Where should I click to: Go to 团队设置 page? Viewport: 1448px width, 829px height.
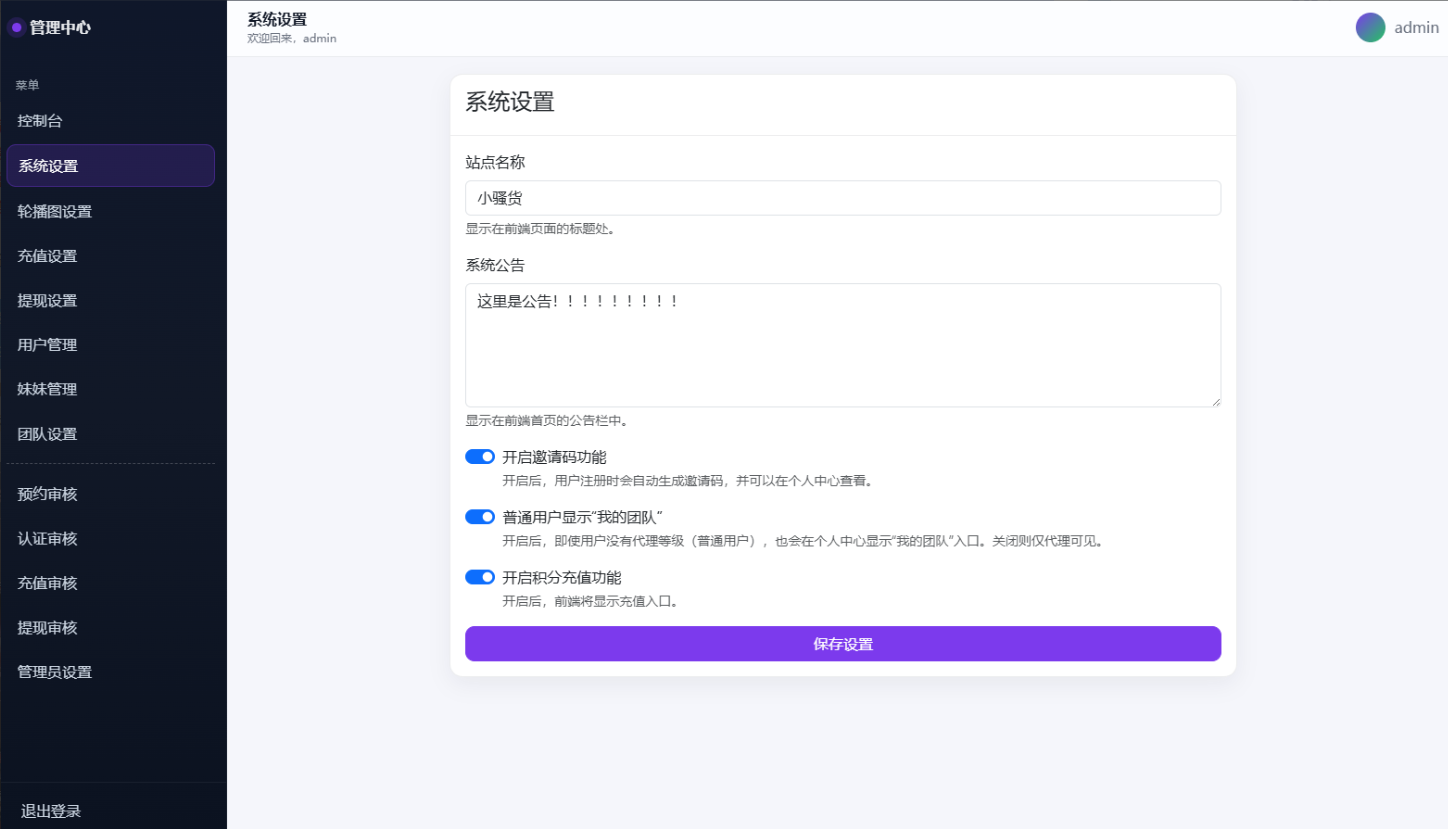click(x=111, y=434)
